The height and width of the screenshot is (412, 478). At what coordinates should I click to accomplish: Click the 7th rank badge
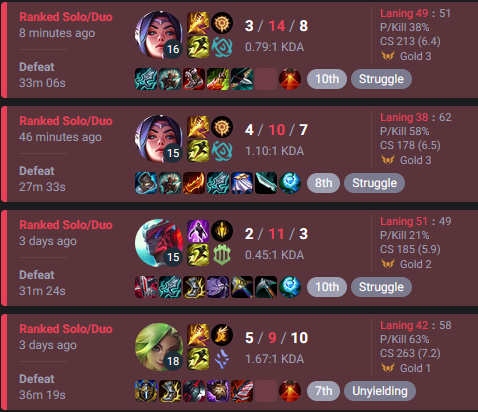tap(323, 391)
